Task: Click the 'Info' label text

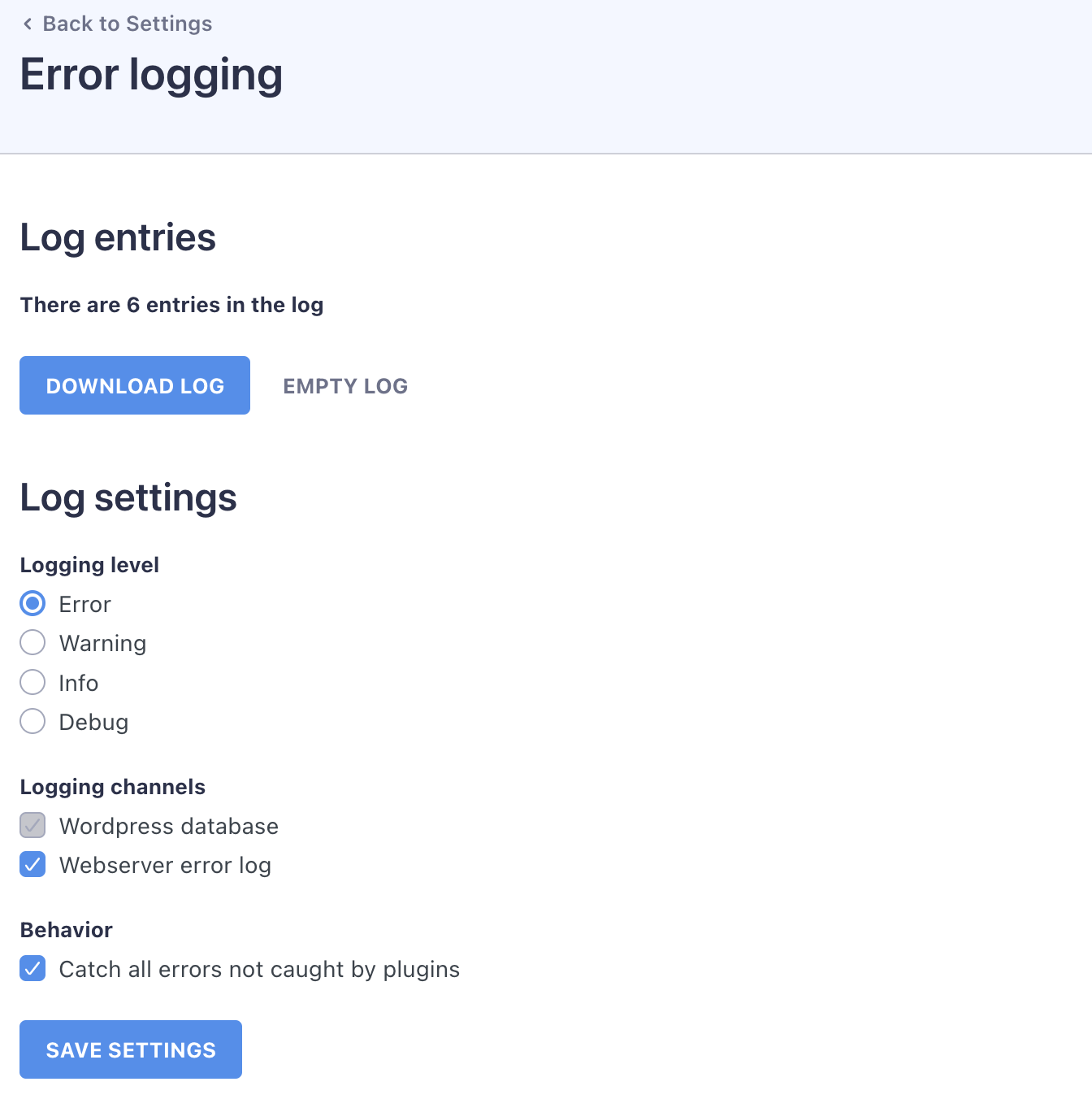Action: [79, 684]
